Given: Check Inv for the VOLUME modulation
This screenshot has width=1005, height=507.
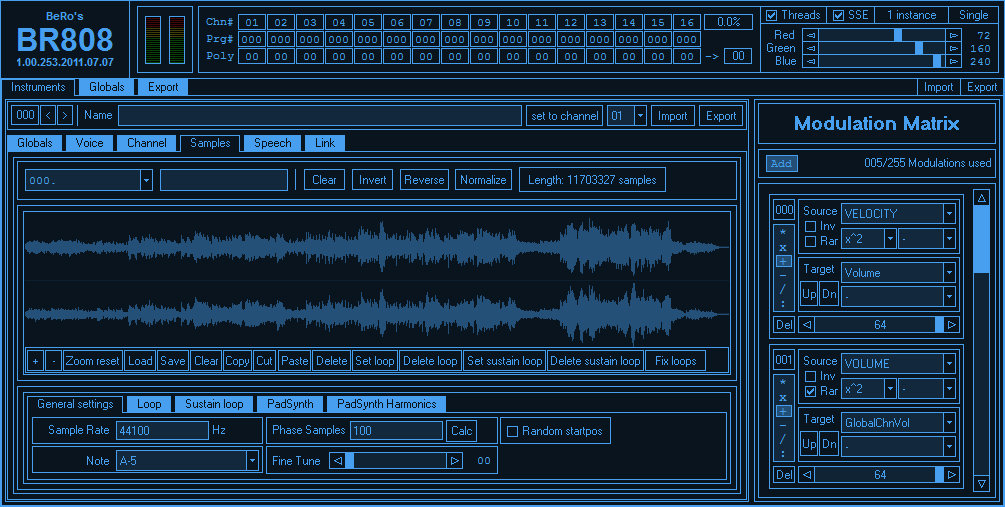Looking at the screenshot, I should 810,376.
